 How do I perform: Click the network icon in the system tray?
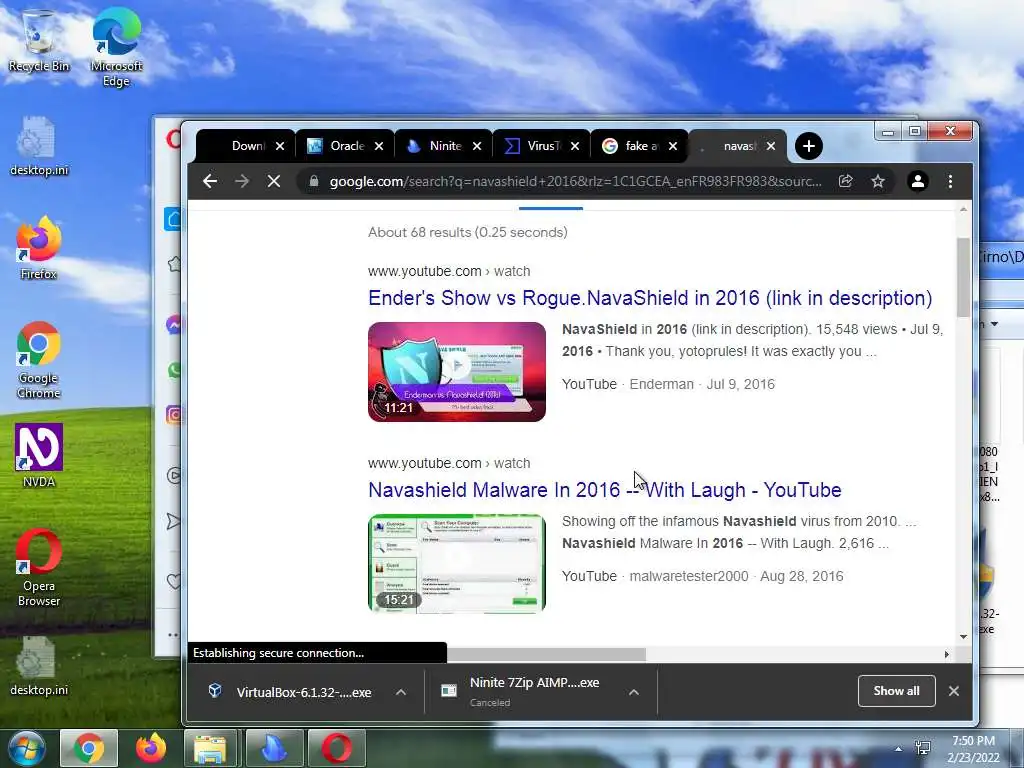tap(923, 748)
